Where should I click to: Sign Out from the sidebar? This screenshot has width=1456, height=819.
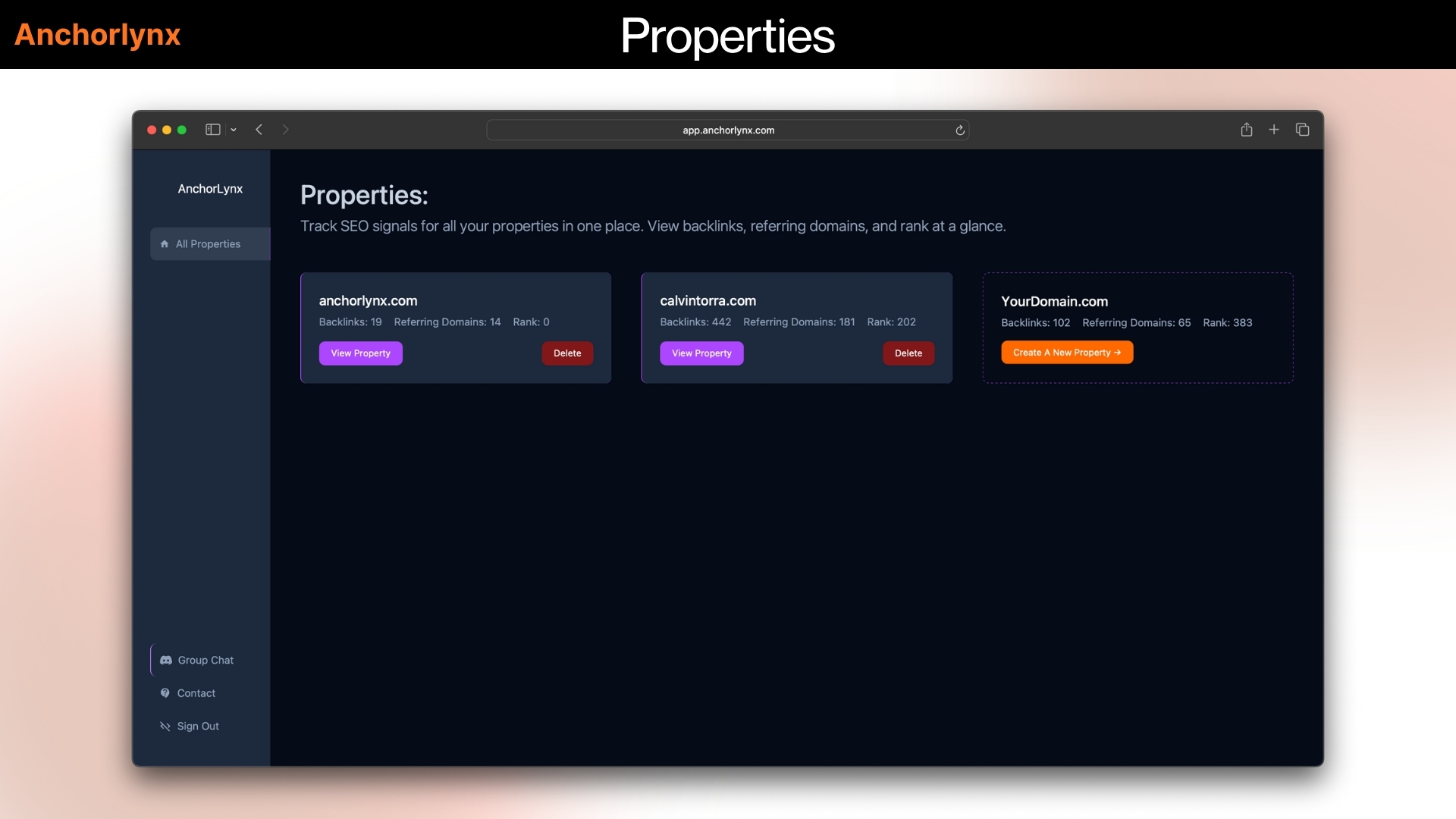[x=197, y=726]
